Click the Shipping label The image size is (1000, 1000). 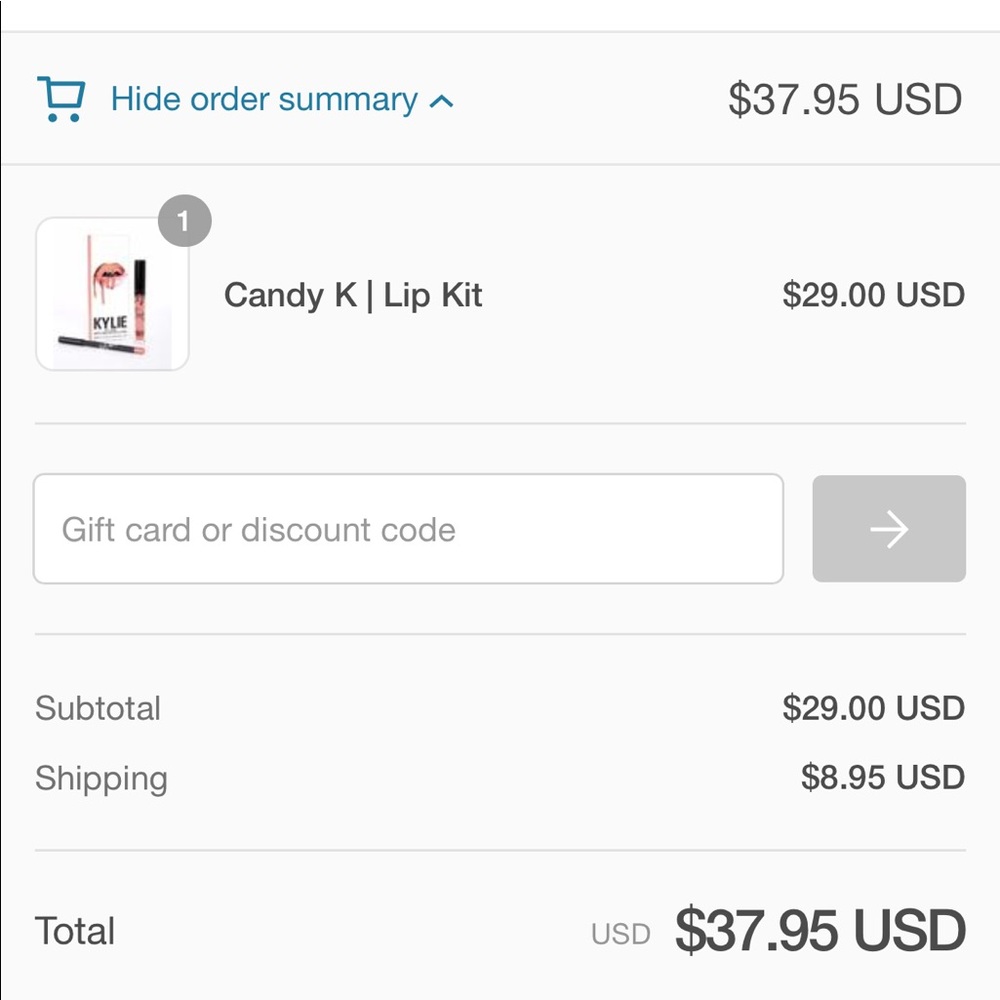101,778
